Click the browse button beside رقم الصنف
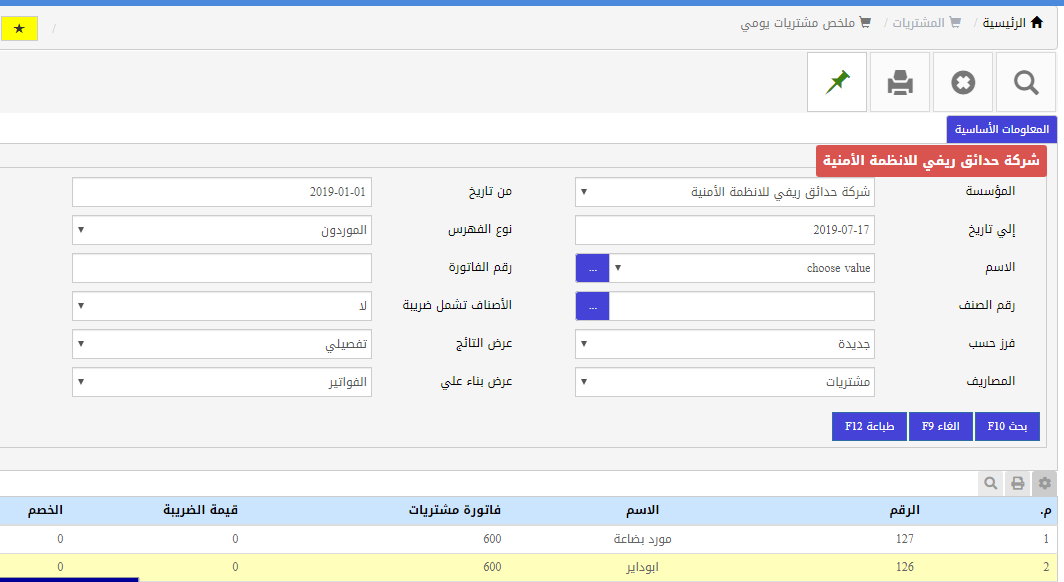This screenshot has height=582, width=1064. pos(592,306)
